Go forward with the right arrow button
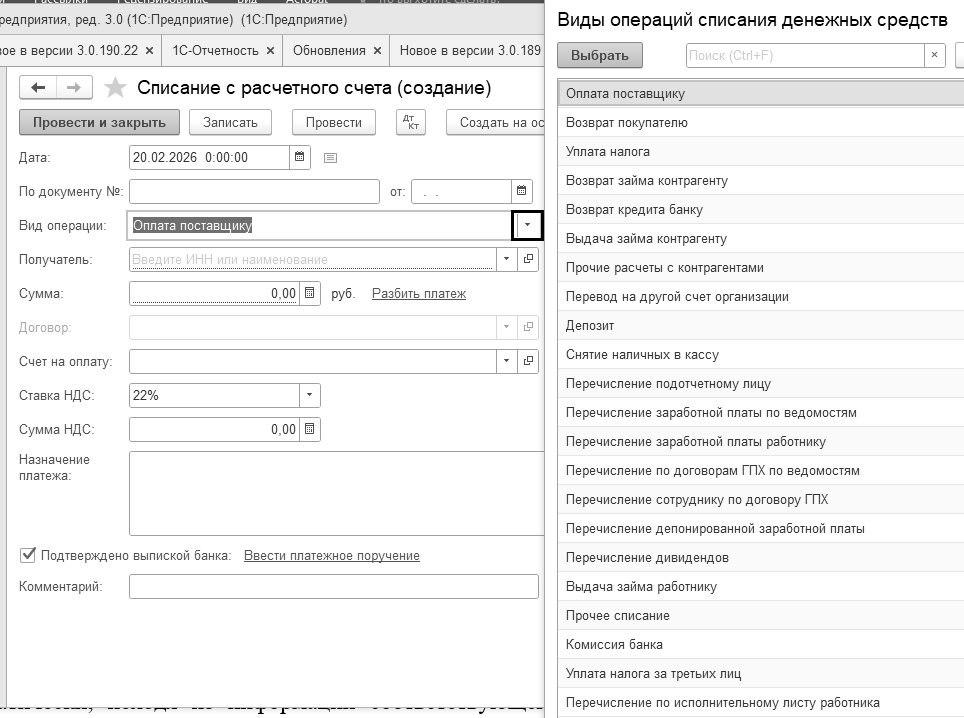The width and height of the screenshot is (964, 718). click(x=74, y=87)
